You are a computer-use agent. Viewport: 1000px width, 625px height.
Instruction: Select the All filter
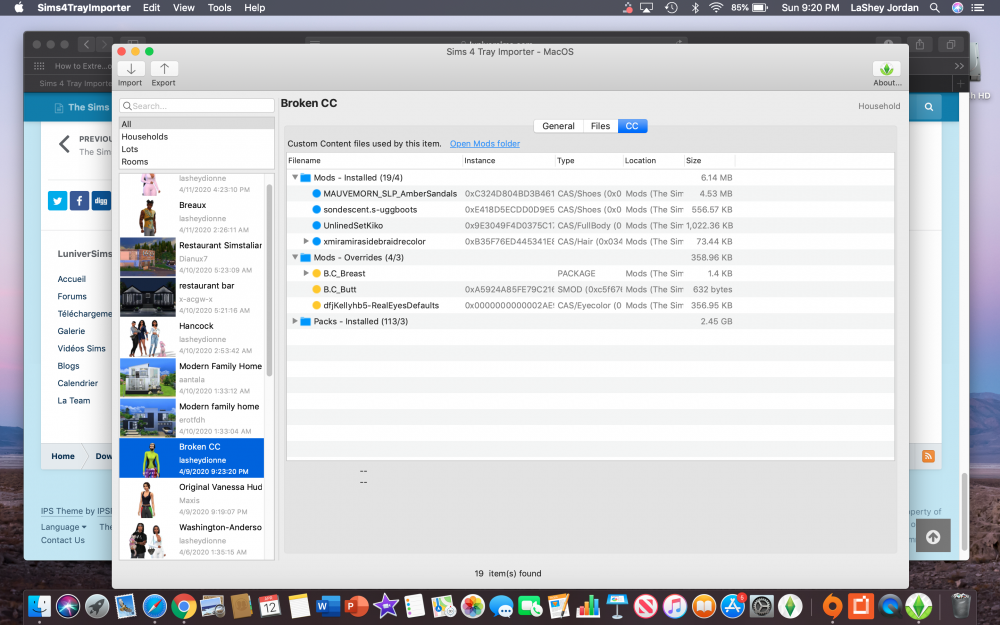(x=196, y=124)
